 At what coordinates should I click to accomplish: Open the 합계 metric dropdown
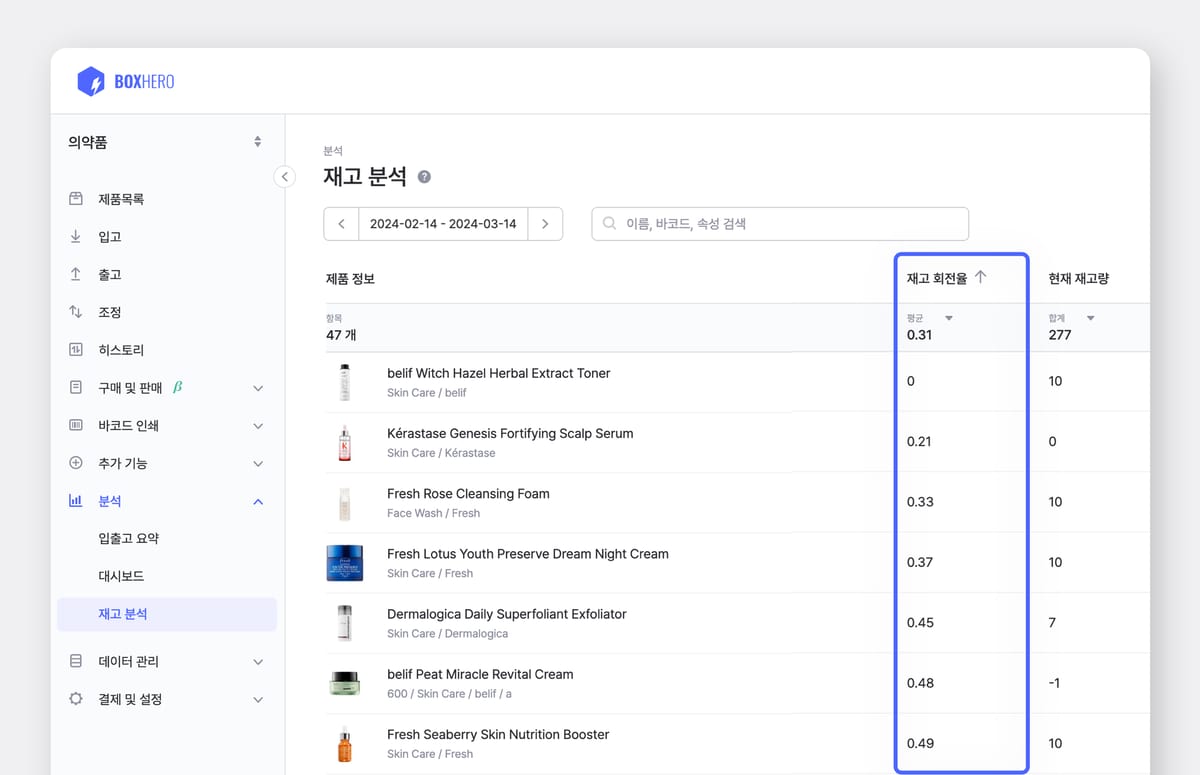1091,317
